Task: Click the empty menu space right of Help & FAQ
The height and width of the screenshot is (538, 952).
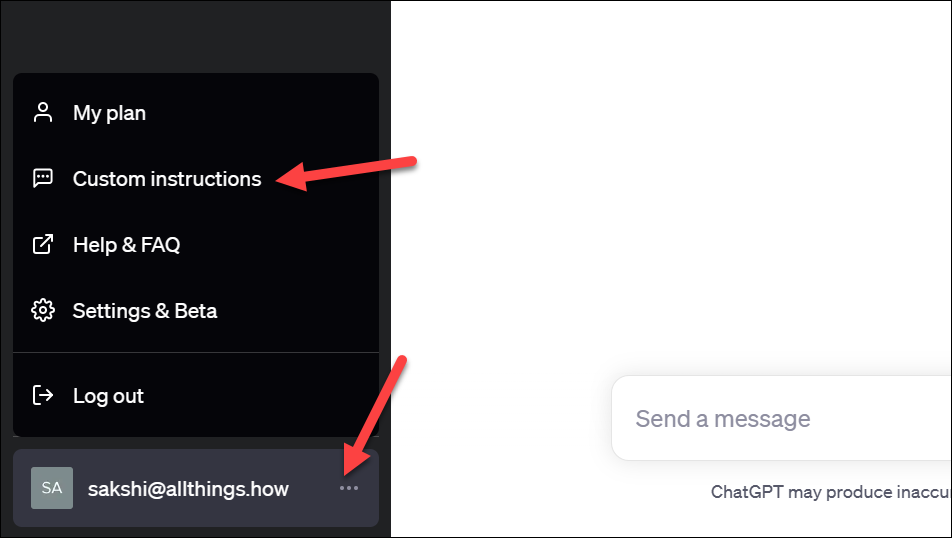Action: tap(279, 245)
